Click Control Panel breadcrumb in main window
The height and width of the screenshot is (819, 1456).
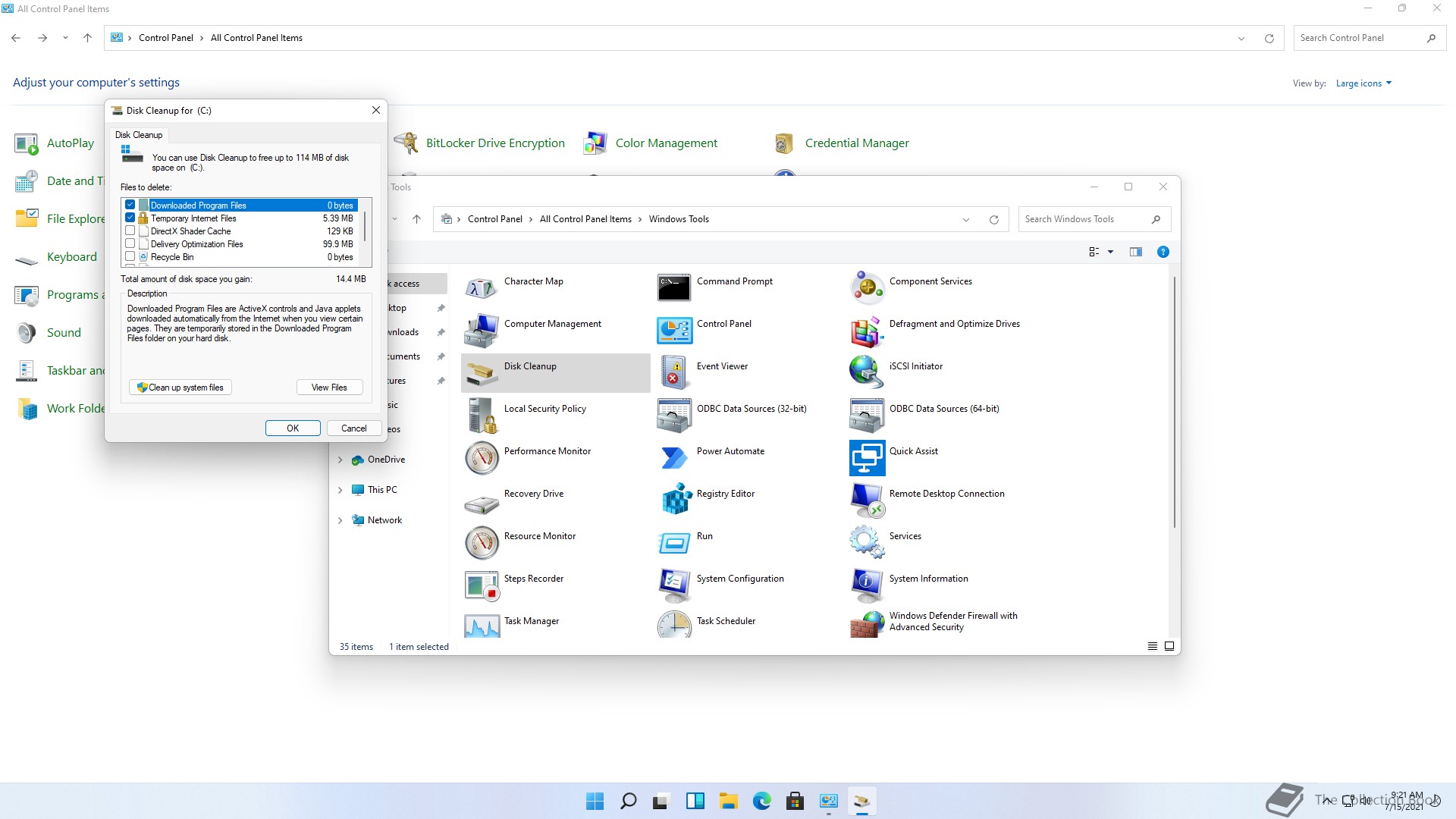[166, 38]
